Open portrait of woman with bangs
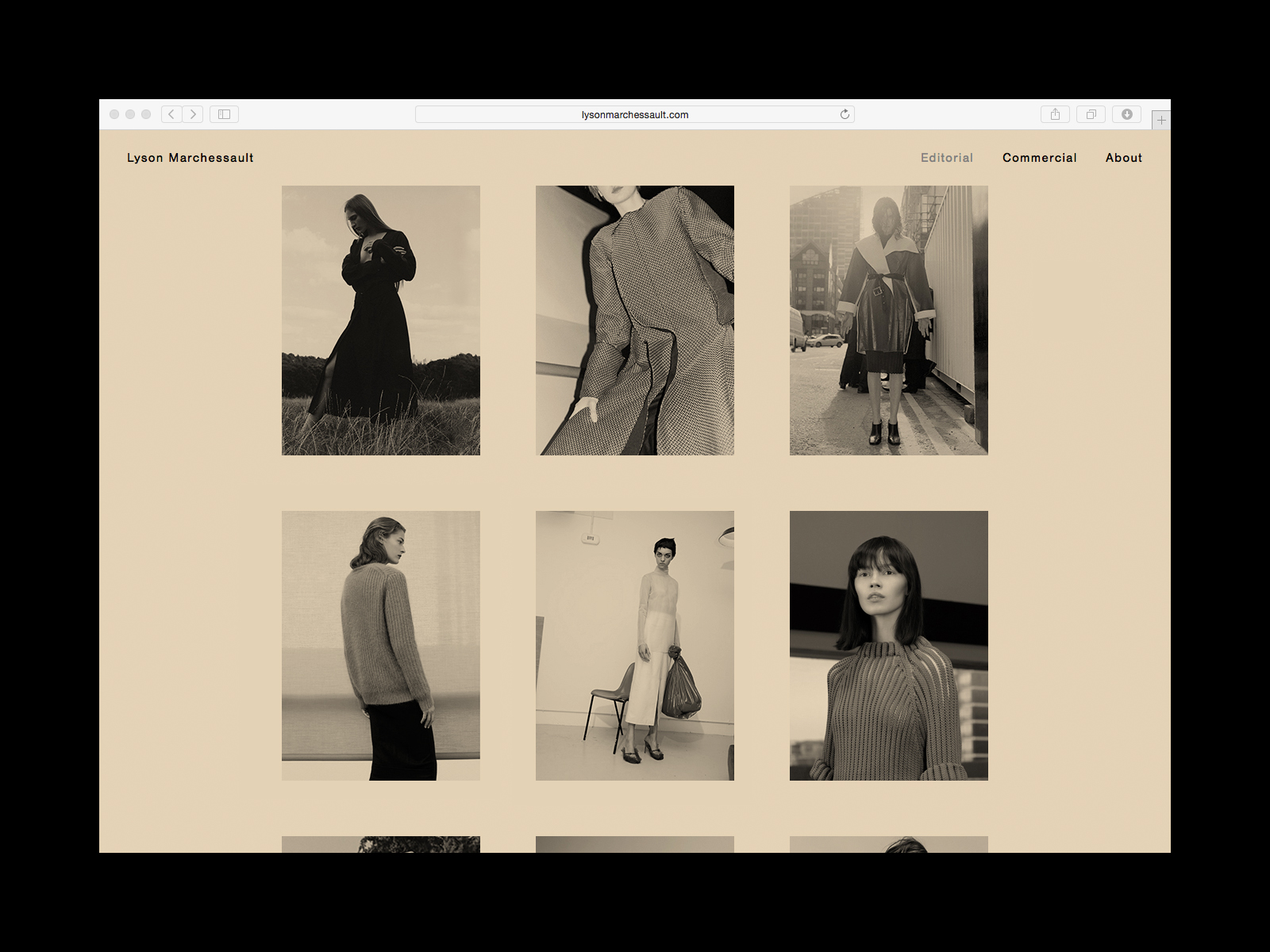 point(889,646)
